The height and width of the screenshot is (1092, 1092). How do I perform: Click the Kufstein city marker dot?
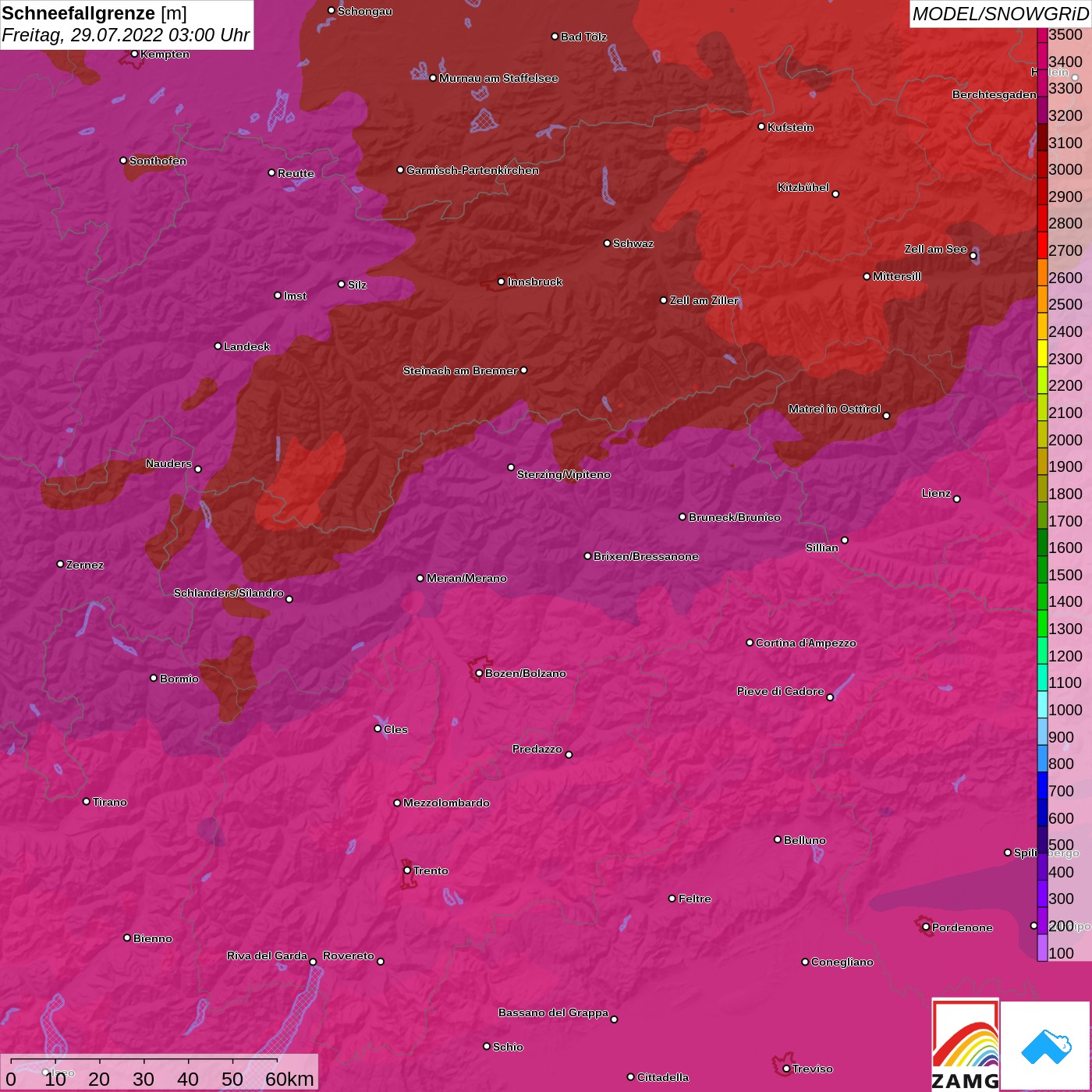pyautogui.click(x=761, y=126)
